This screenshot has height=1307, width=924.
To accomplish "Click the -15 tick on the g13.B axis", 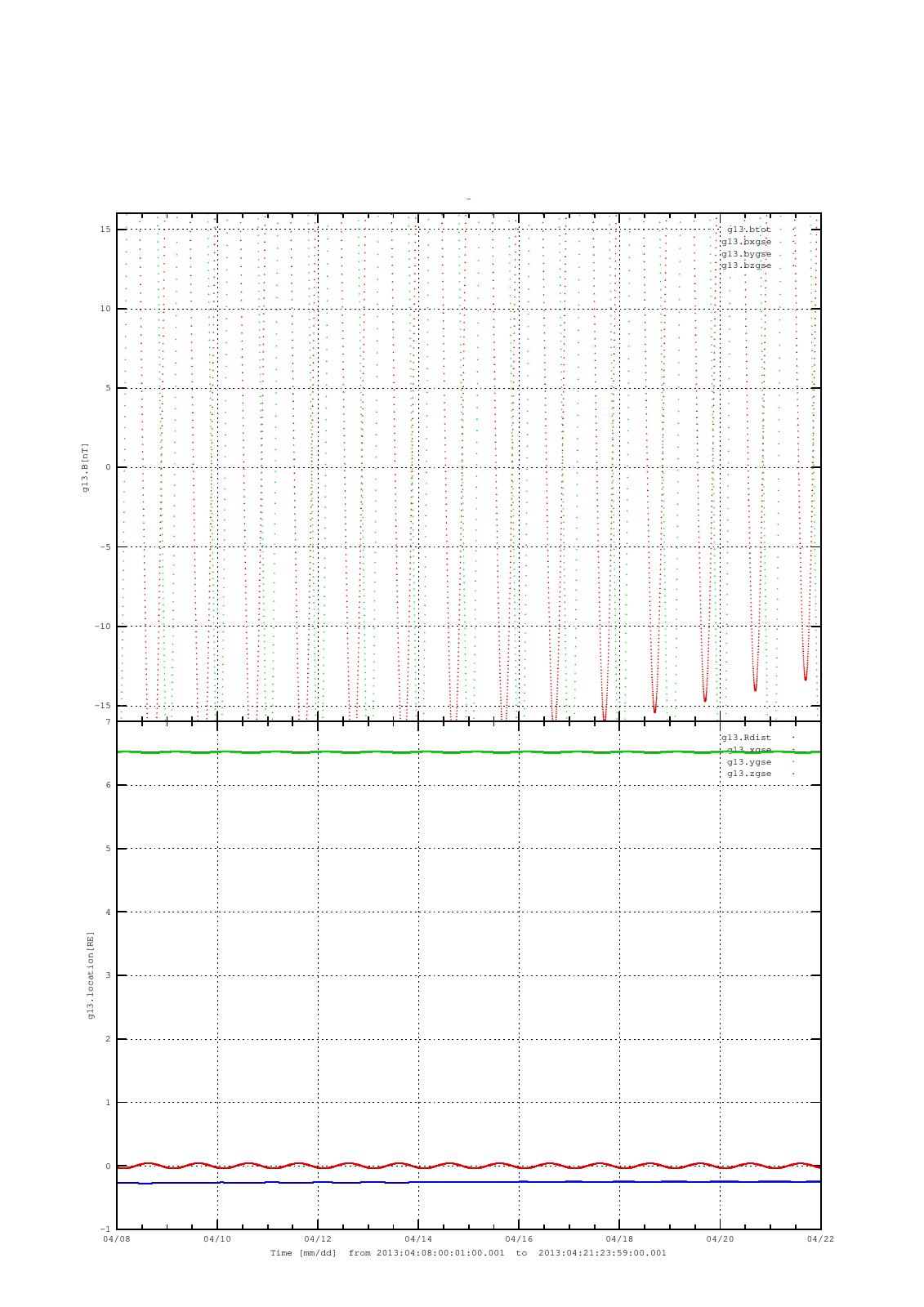I will (x=102, y=706).
